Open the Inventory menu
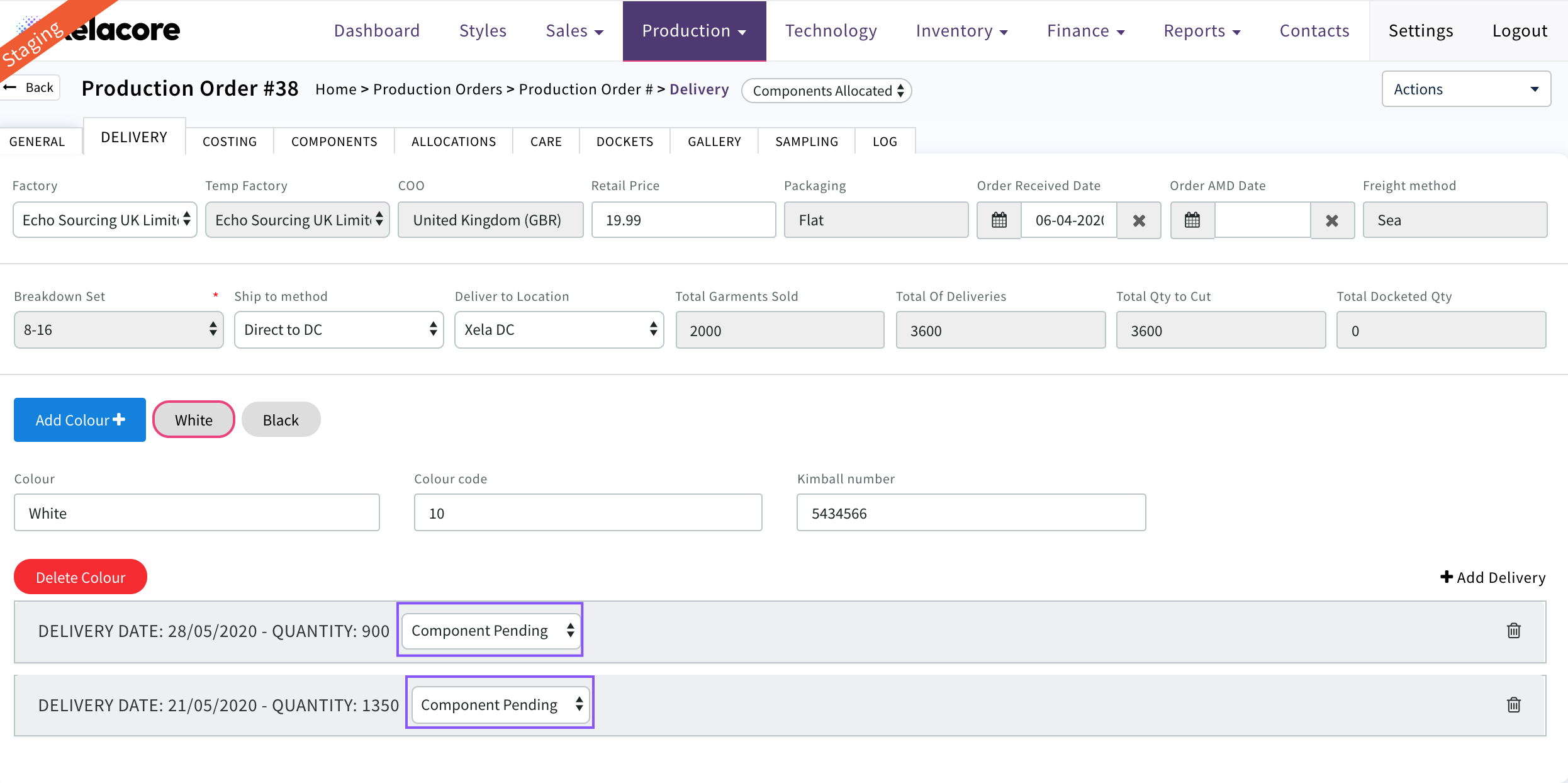This screenshot has height=783, width=1568. [x=961, y=31]
